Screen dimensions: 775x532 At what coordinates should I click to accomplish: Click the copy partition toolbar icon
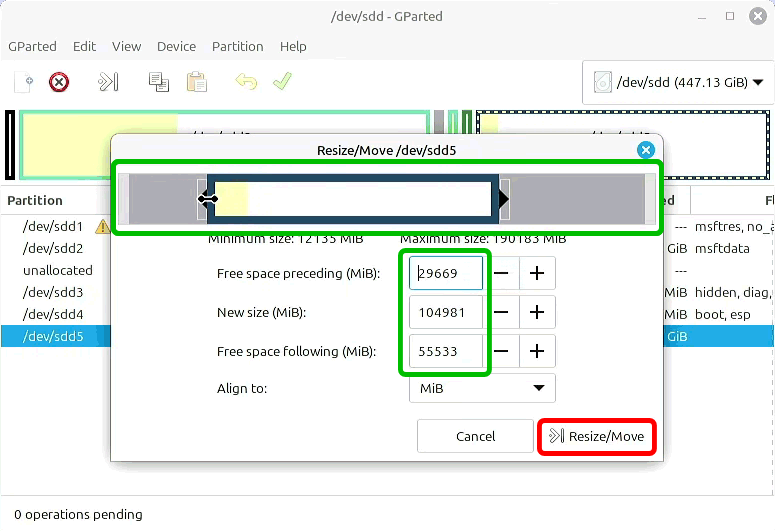(x=158, y=82)
